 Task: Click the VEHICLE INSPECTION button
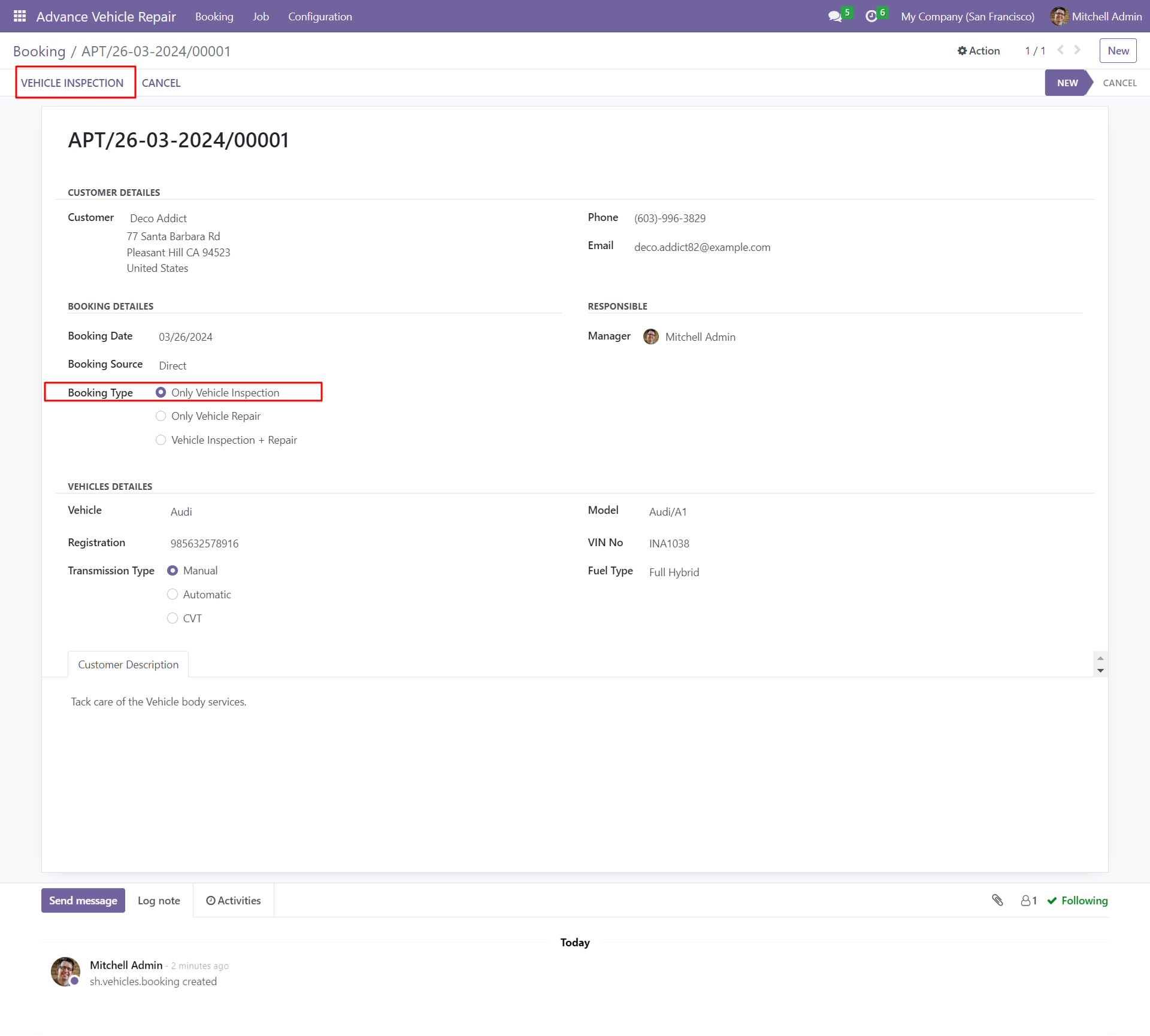[x=72, y=83]
